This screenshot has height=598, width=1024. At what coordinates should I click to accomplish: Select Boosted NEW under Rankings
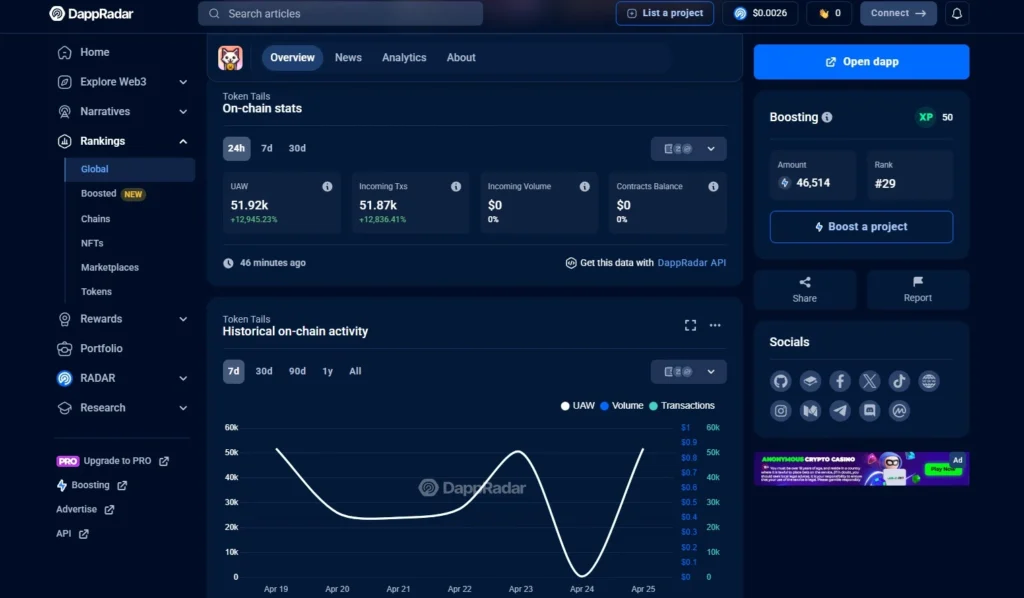pyautogui.click(x=112, y=193)
